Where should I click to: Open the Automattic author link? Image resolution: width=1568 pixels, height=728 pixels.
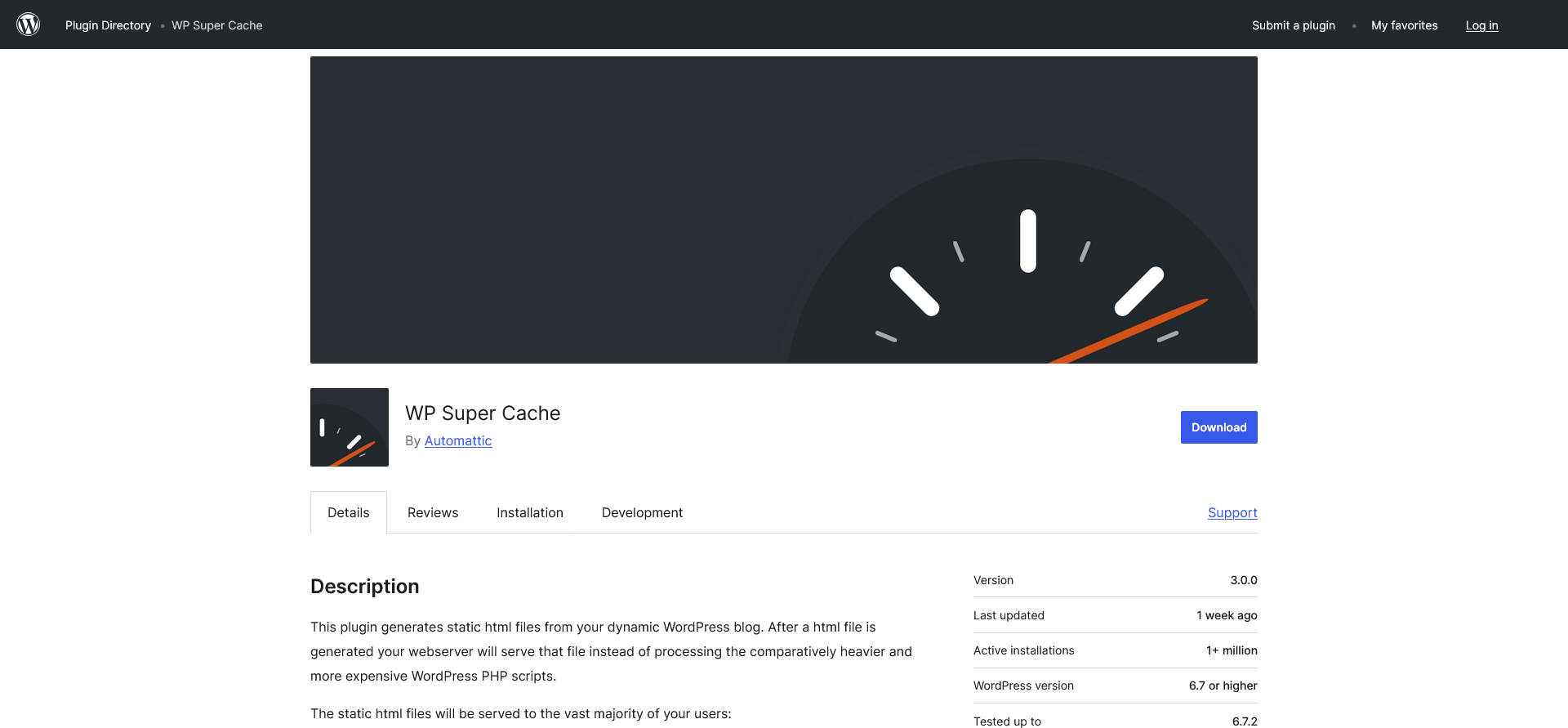point(457,441)
